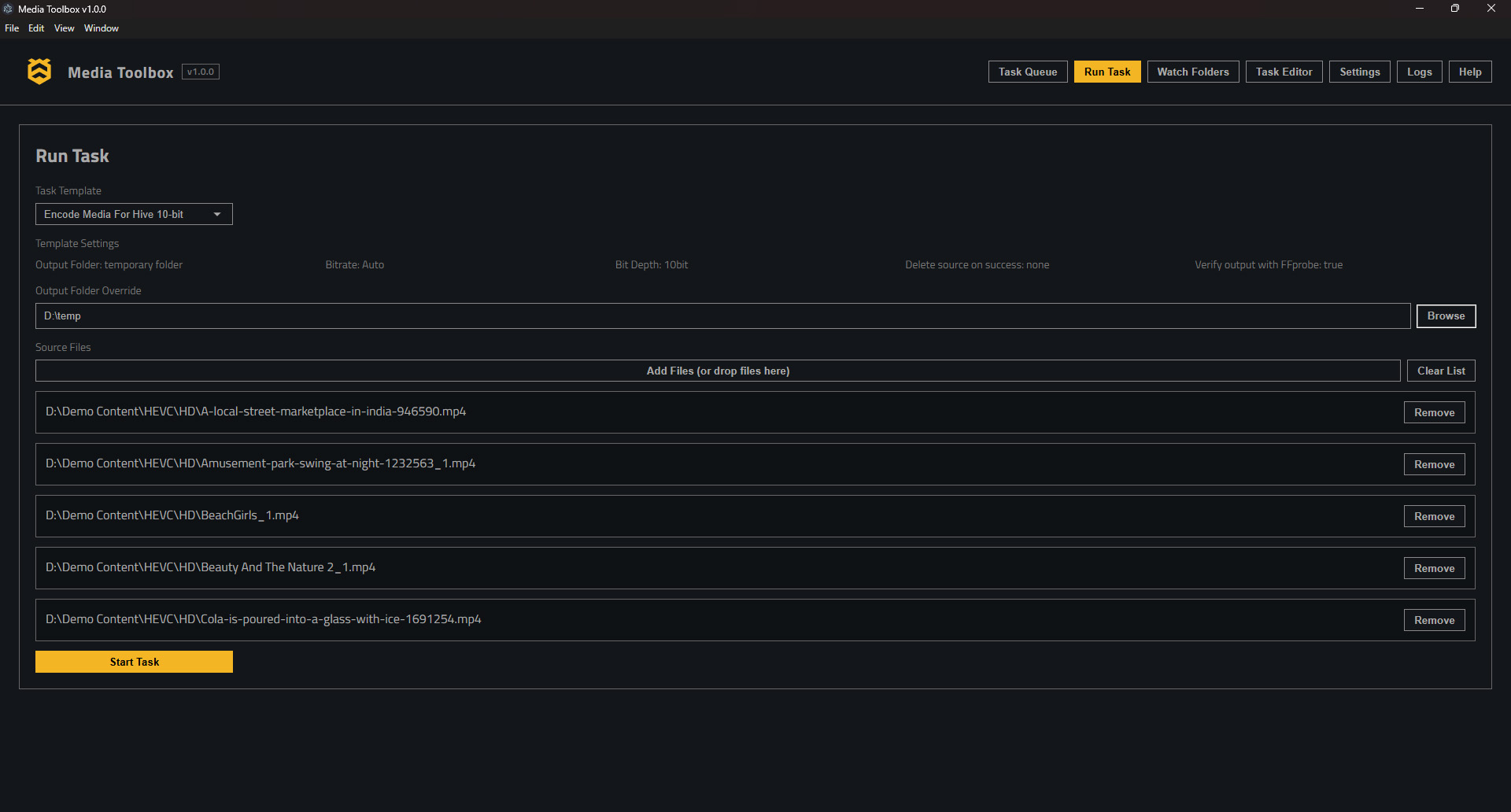Click the title bar application icon
Image resolution: width=1511 pixels, height=812 pixels.
(8, 9)
